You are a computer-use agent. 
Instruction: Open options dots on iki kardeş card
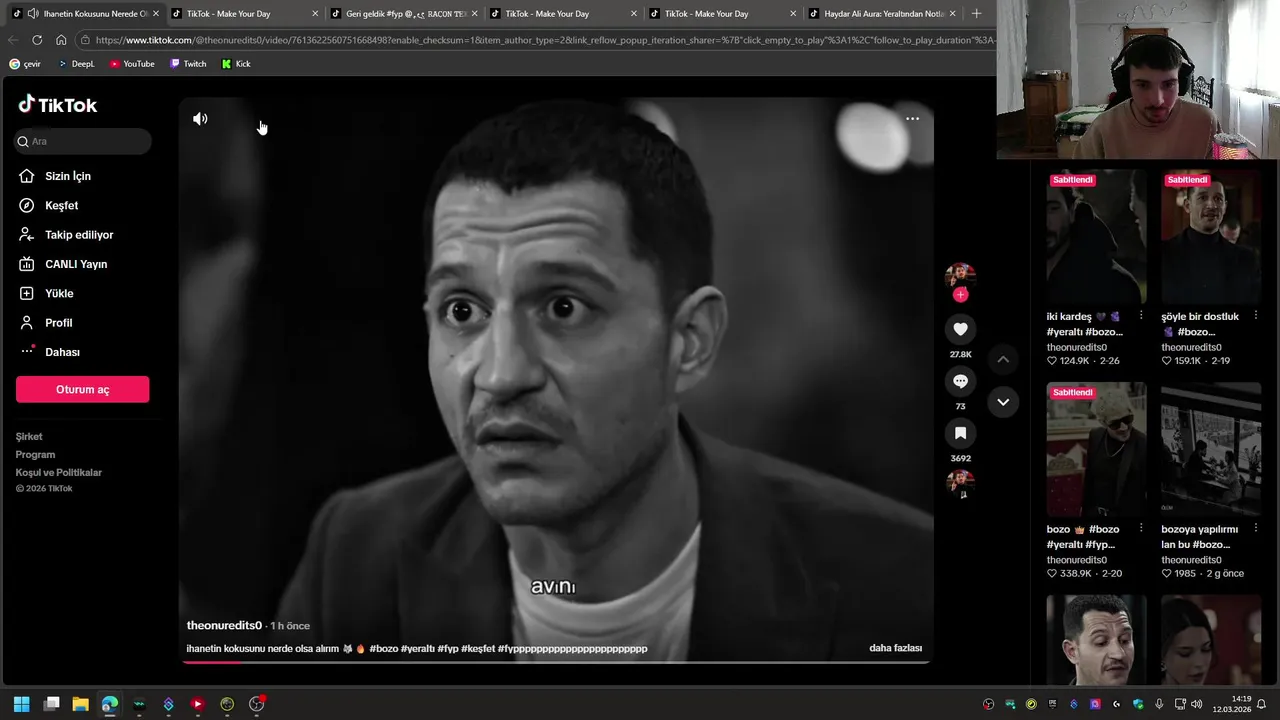point(1141,316)
